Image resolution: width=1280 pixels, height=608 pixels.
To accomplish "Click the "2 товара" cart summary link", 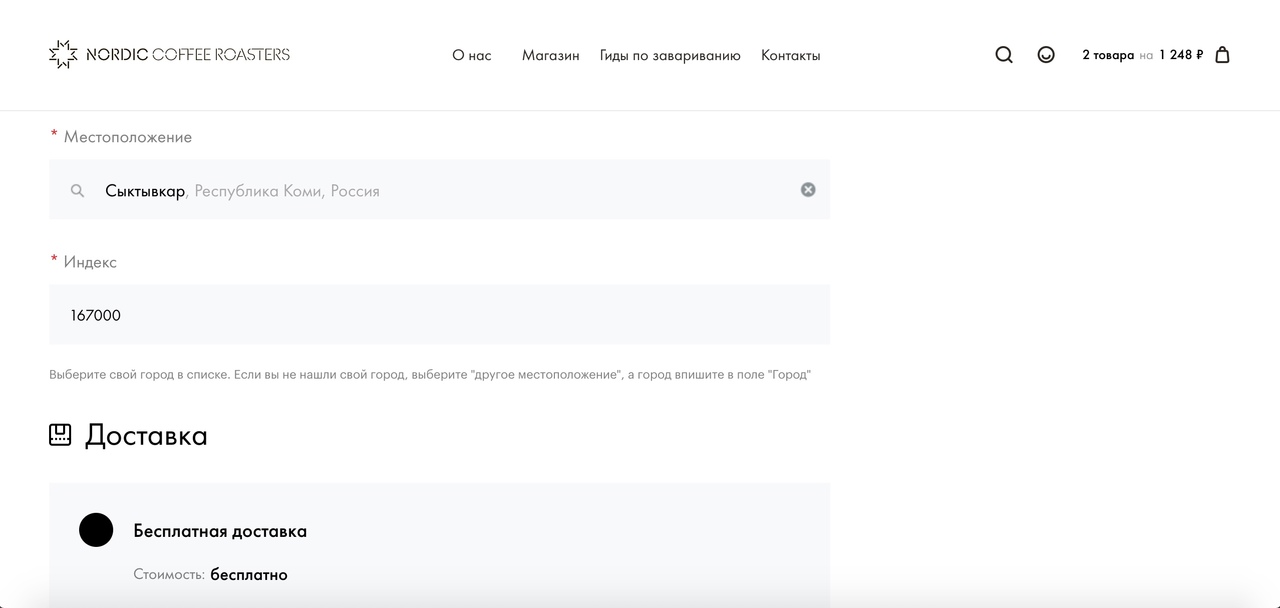I will pos(1108,55).
